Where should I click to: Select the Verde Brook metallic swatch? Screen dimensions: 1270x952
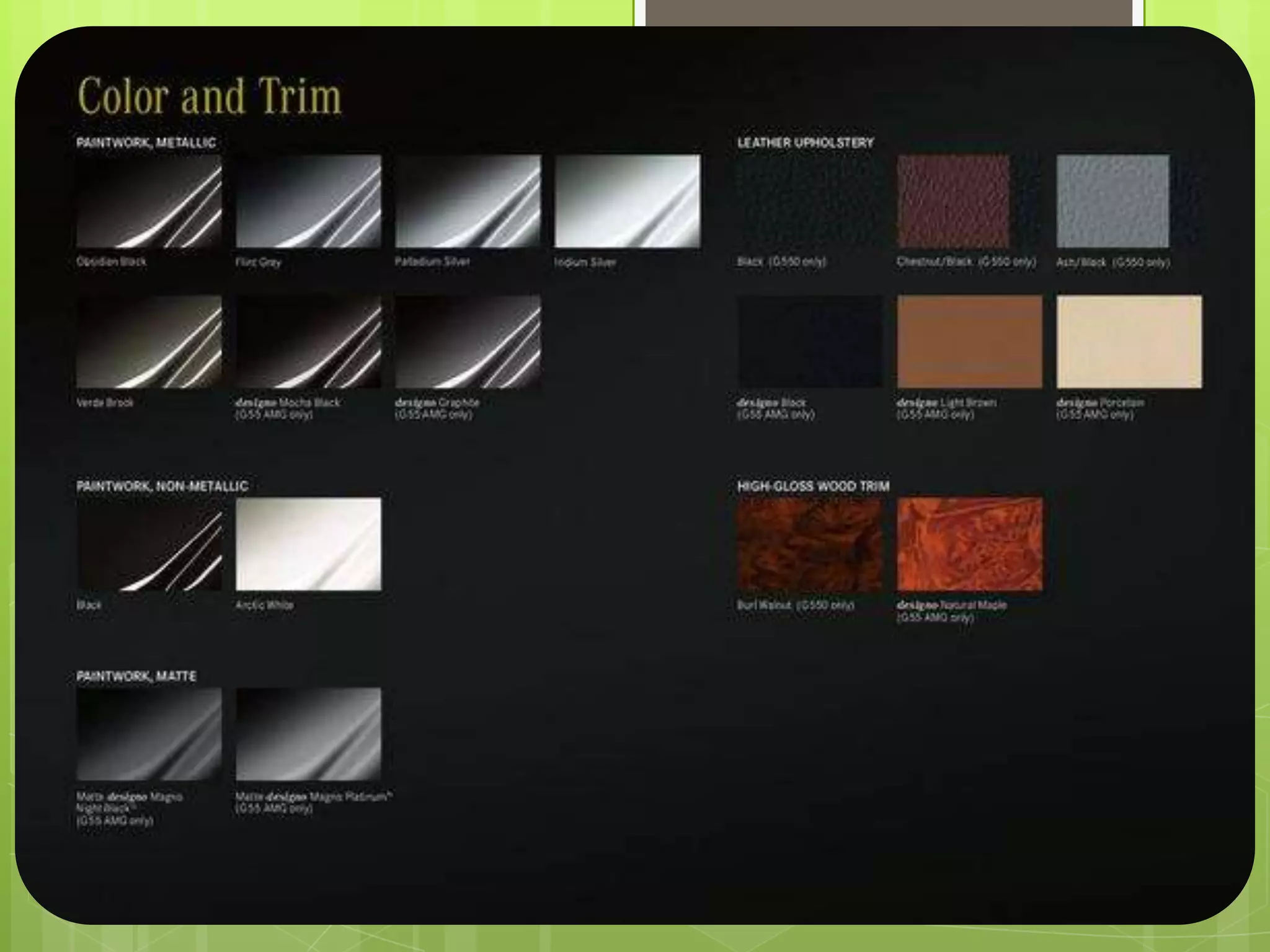149,342
